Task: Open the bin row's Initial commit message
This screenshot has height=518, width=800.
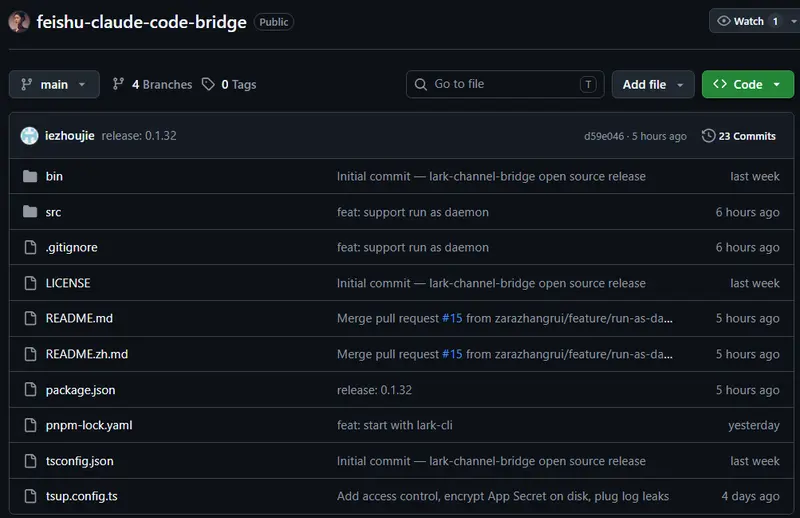Action: pyautogui.click(x=491, y=177)
